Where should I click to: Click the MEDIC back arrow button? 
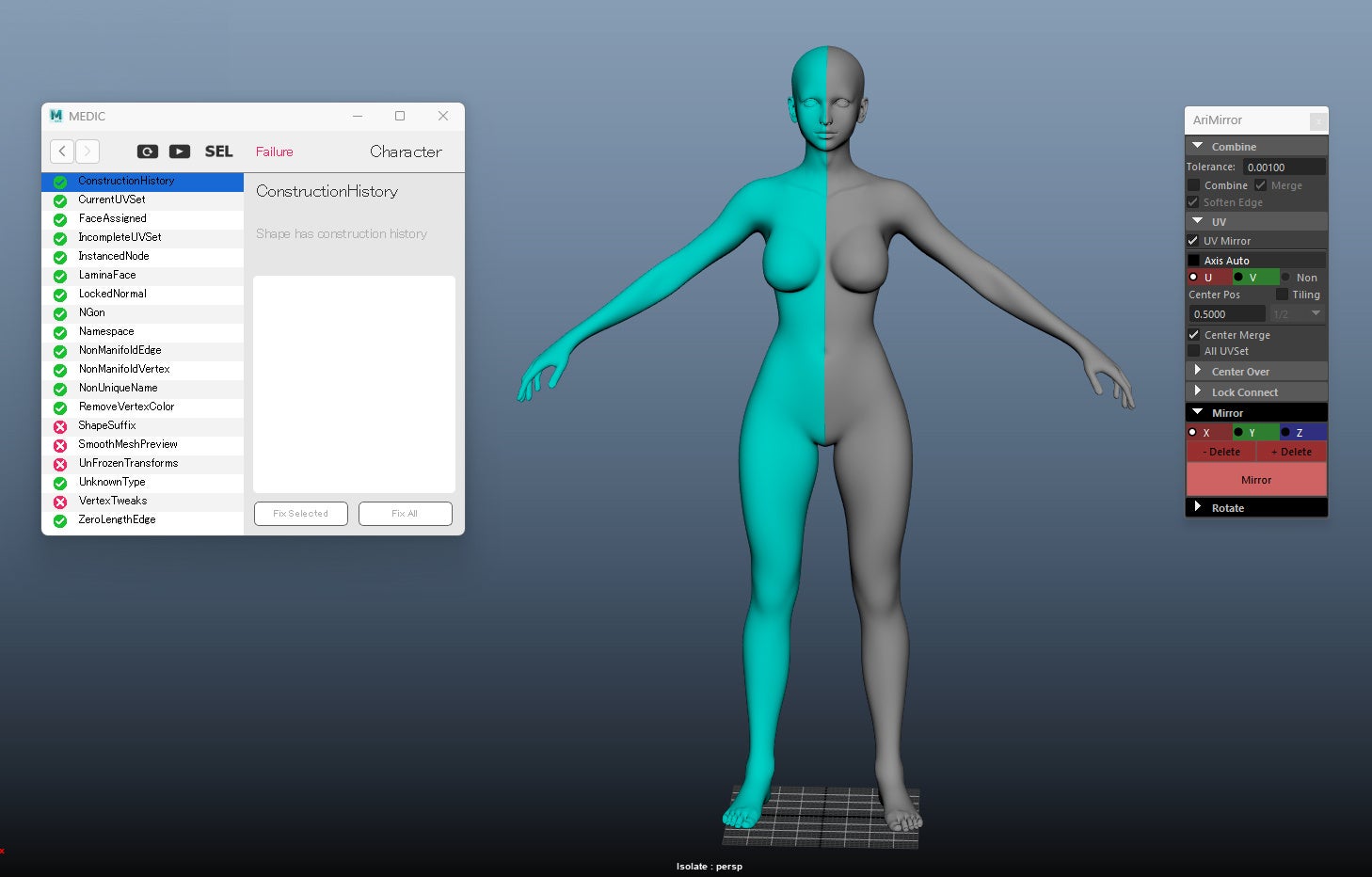[62, 151]
